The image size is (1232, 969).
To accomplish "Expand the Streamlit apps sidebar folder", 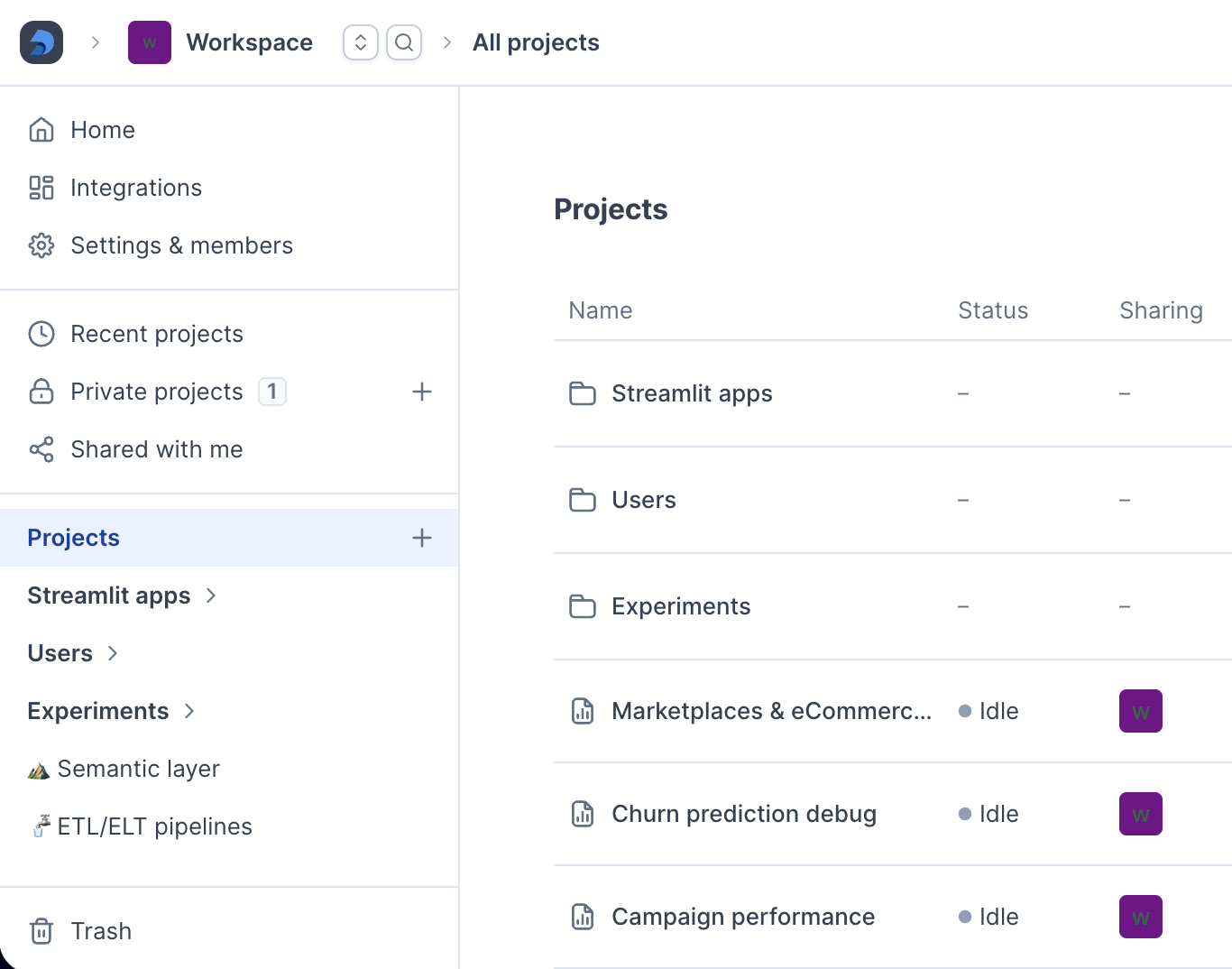I will 211,595.
